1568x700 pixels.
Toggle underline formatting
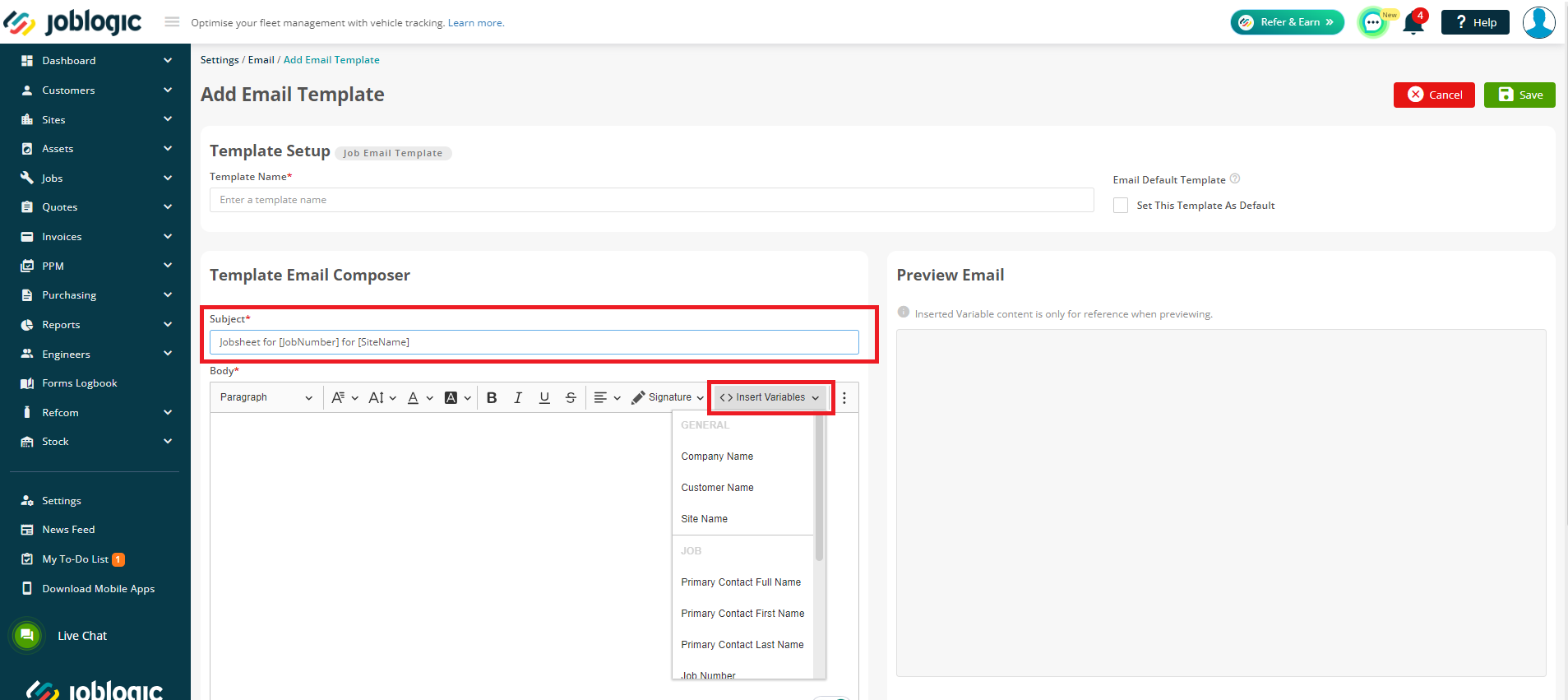point(544,397)
